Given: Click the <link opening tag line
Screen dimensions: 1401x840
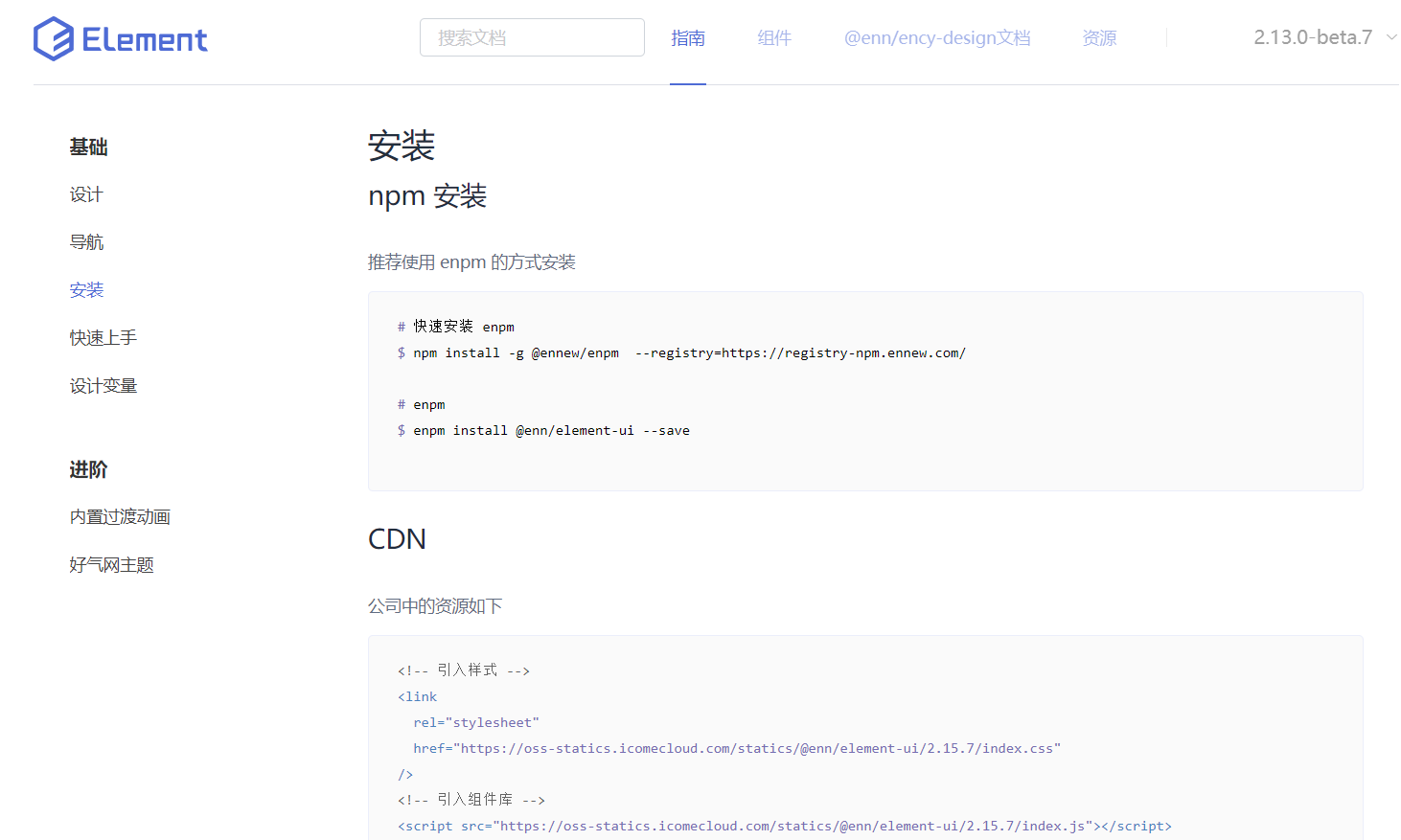Looking at the screenshot, I should tap(418, 696).
